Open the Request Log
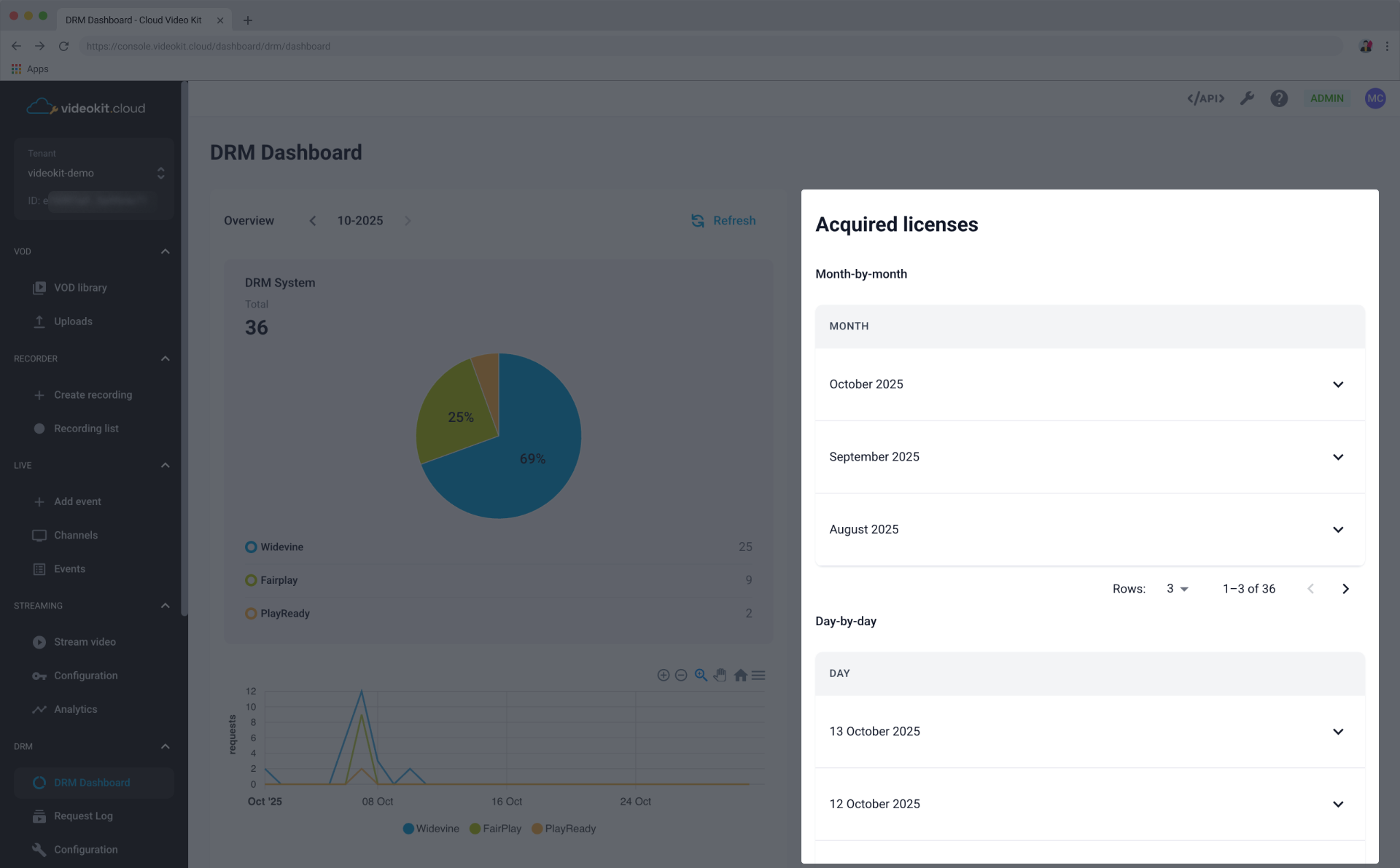Image resolution: width=1400 pixels, height=868 pixels. 82,816
